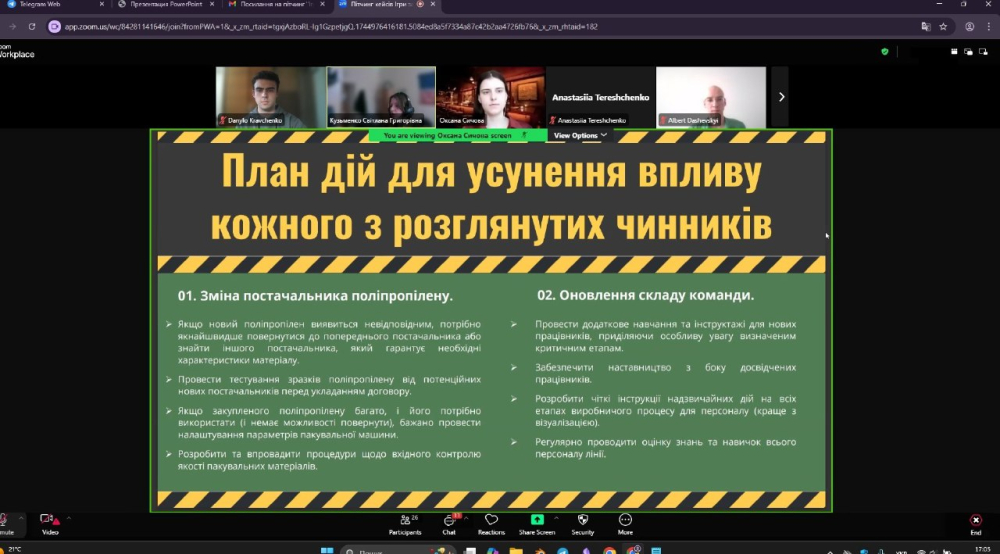1000x554 pixels.
Task: Open the Chat panel
Action: tap(449, 522)
